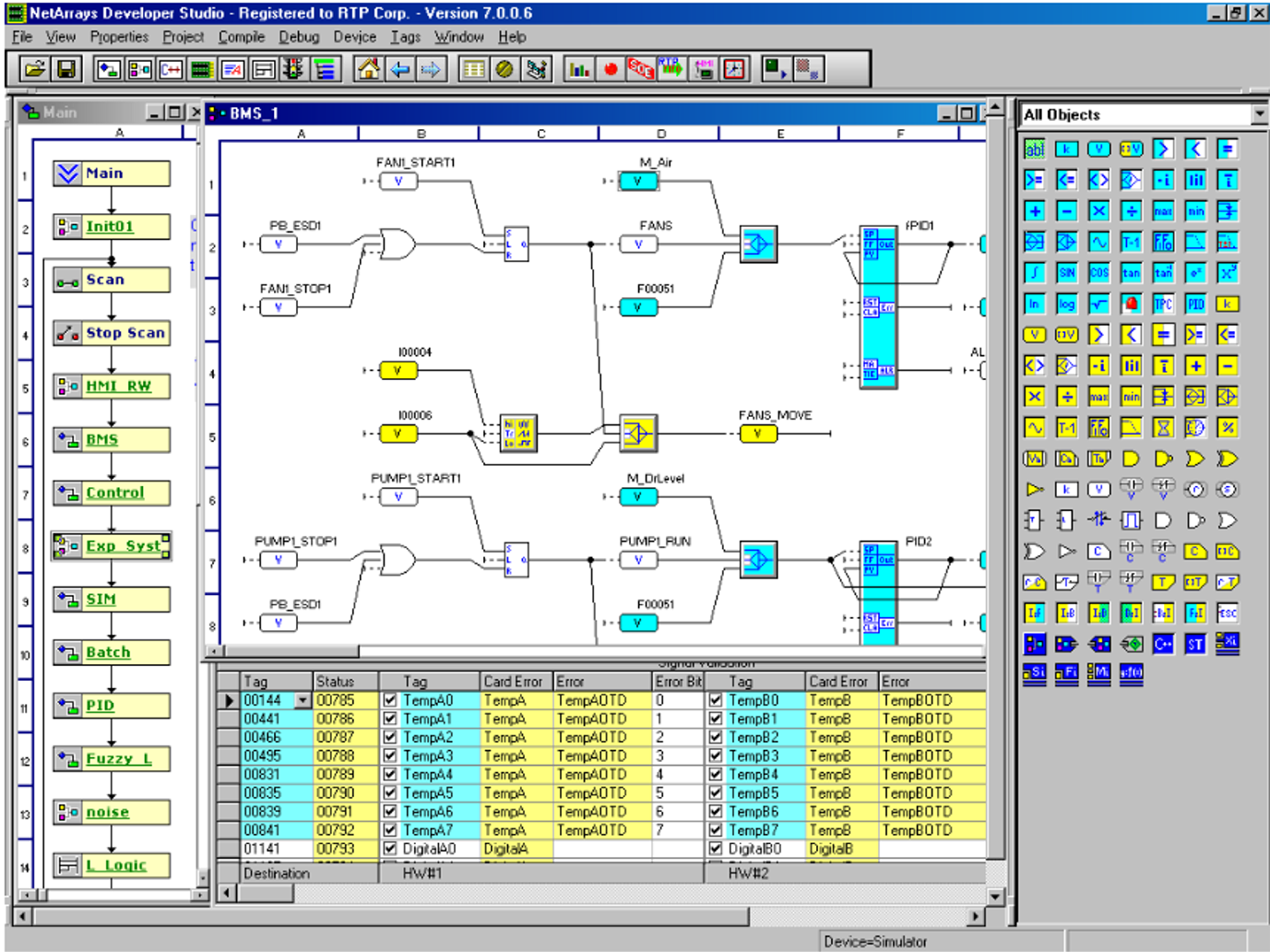Toggle the DigitalA0 checkbox
Screen dimensions: 1270x952
(390, 848)
